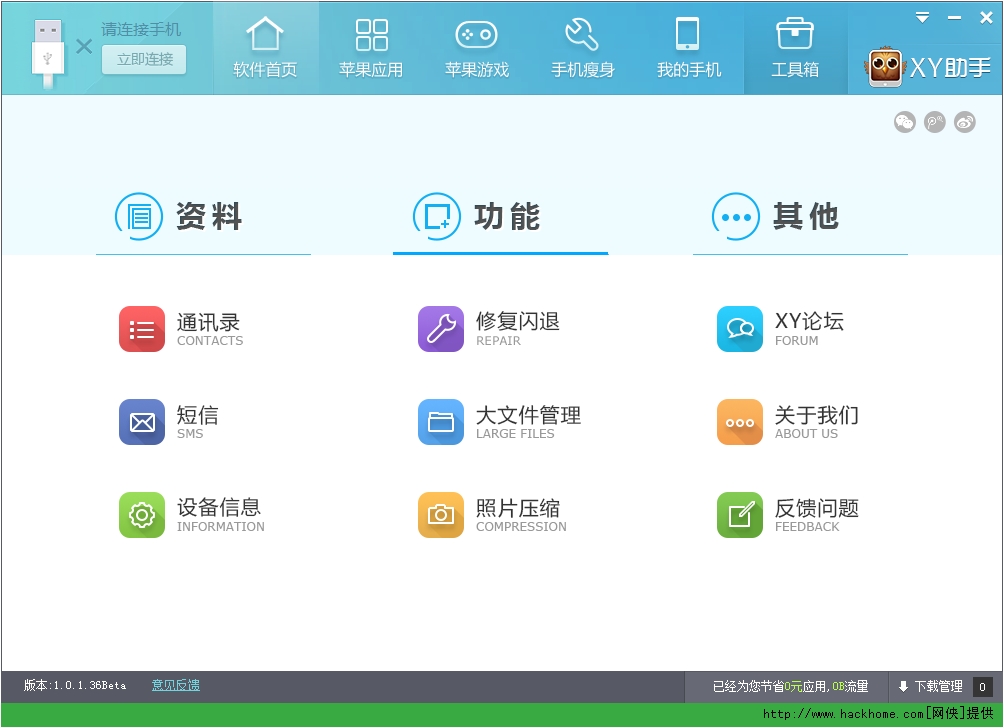Click the Tencent Weibo share icon
This screenshot has width=1004, height=728.
(x=934, y=122)
